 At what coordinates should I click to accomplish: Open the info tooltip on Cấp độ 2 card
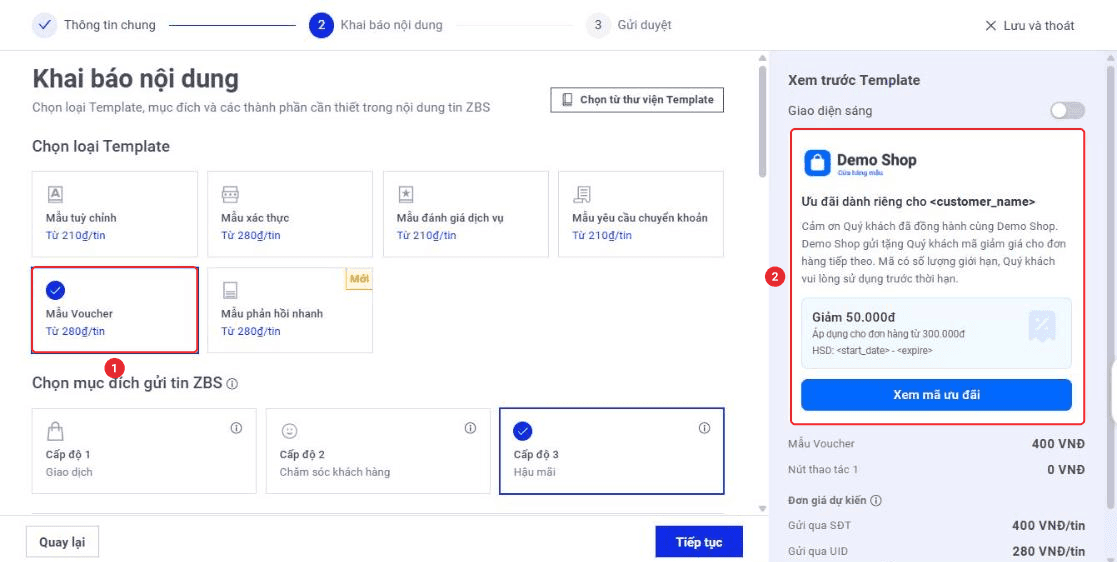(470, 428)
